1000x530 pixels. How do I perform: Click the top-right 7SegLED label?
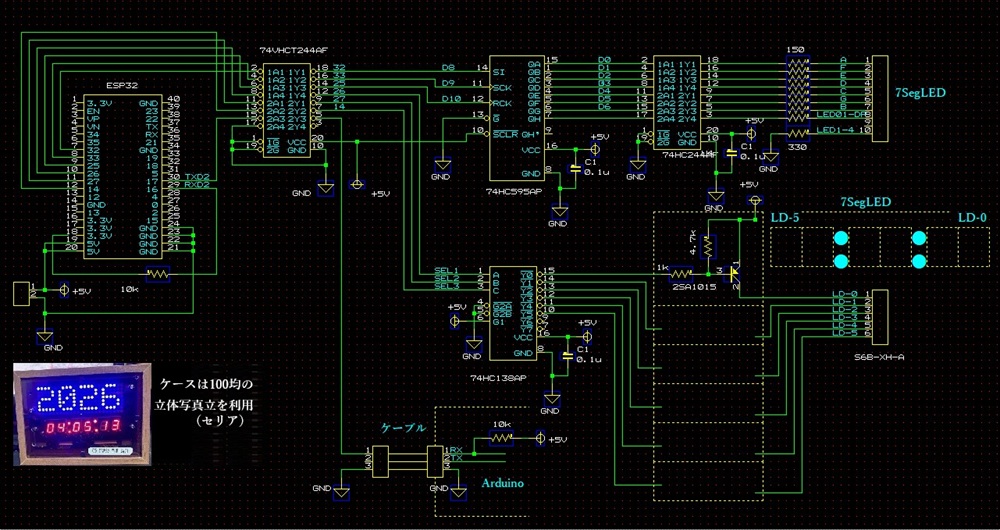[x=921, y=93]
